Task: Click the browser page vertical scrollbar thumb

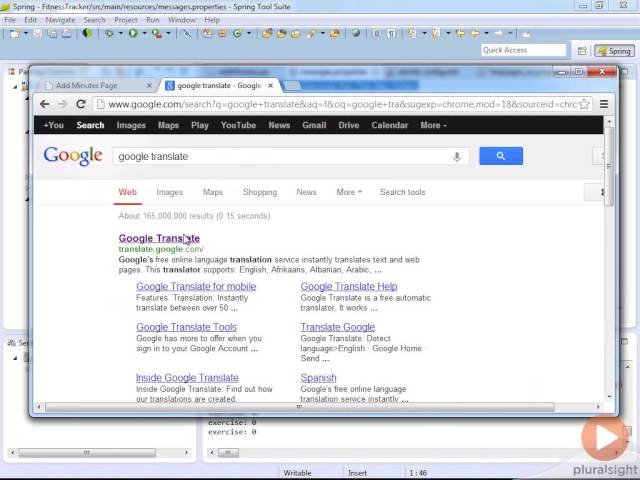Action: coord(609,166)
